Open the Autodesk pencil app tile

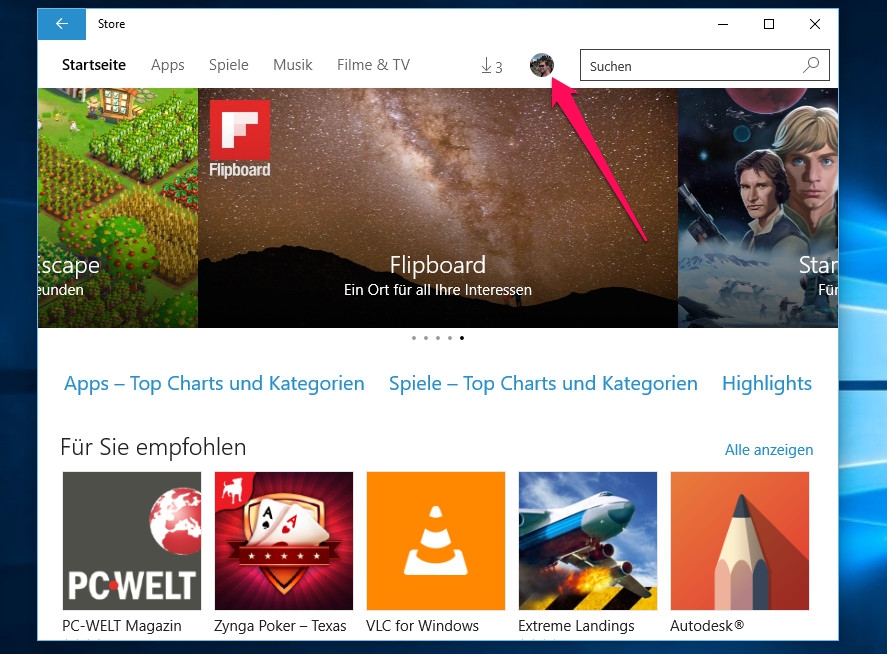point(740,541)
